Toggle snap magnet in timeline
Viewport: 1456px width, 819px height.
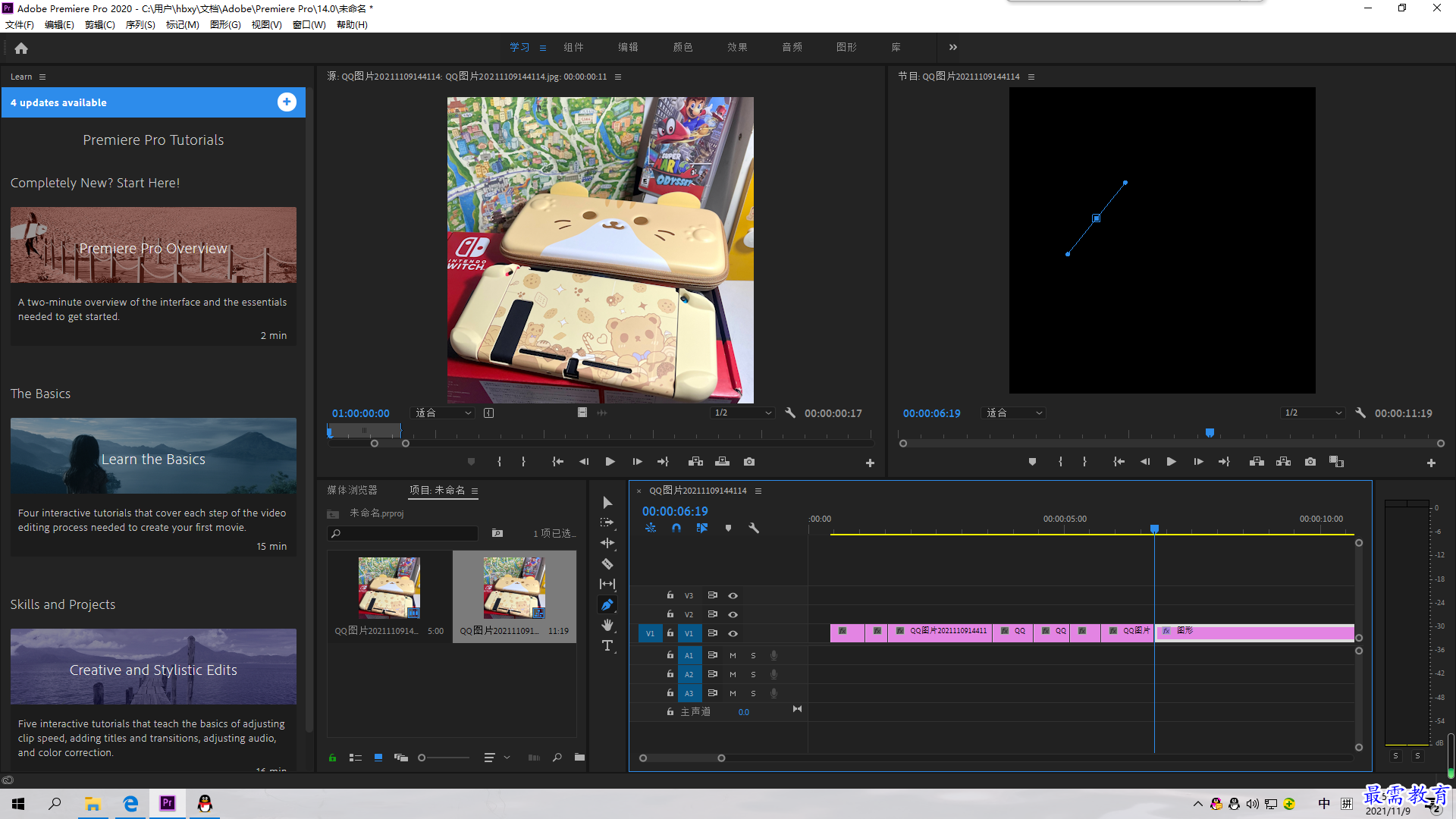(x=676, y=528)
